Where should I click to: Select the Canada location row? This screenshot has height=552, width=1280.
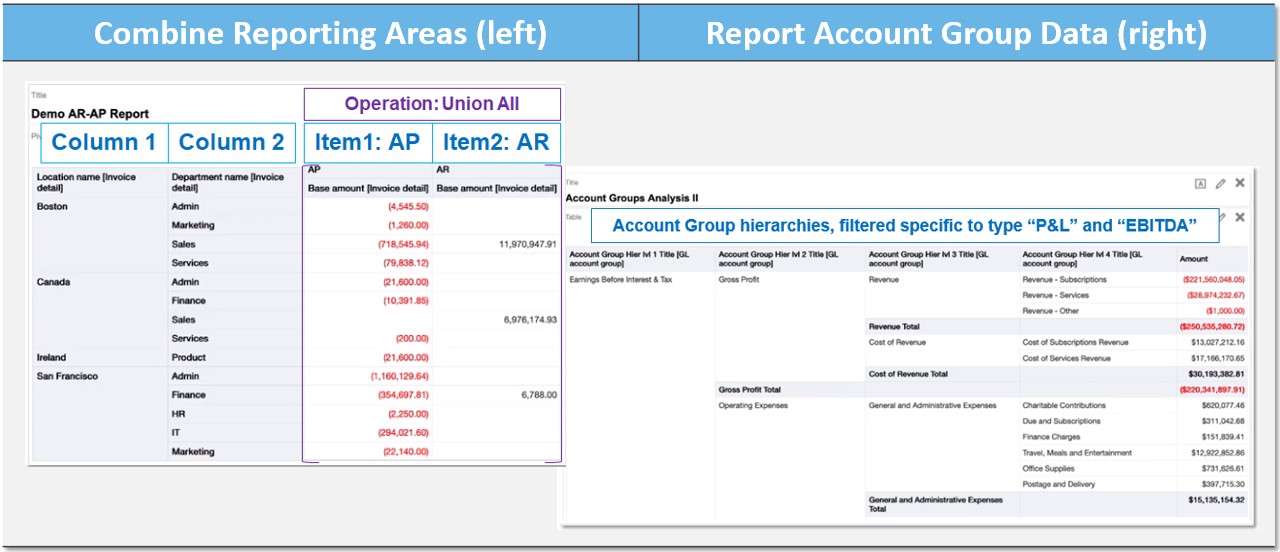pyautogui.click(x=53, y=282)
